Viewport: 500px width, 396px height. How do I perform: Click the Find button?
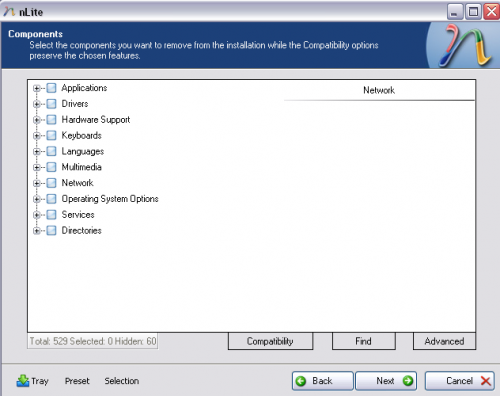pyautogui.click(x=364, y=341)
